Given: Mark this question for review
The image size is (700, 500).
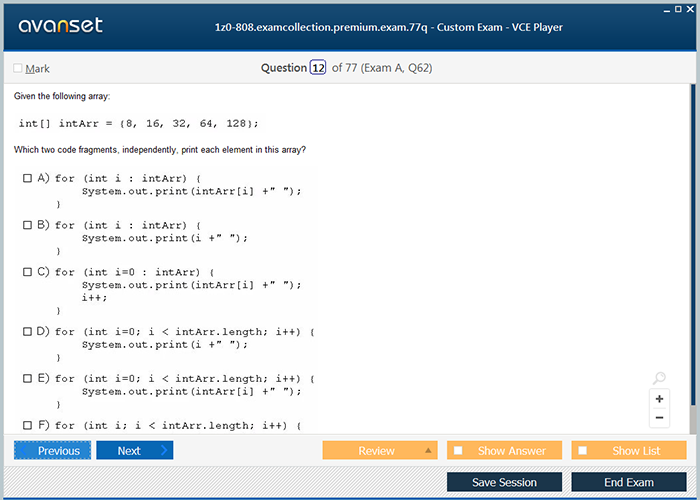Looking at the screenshot, I should [x=18, y=69].
